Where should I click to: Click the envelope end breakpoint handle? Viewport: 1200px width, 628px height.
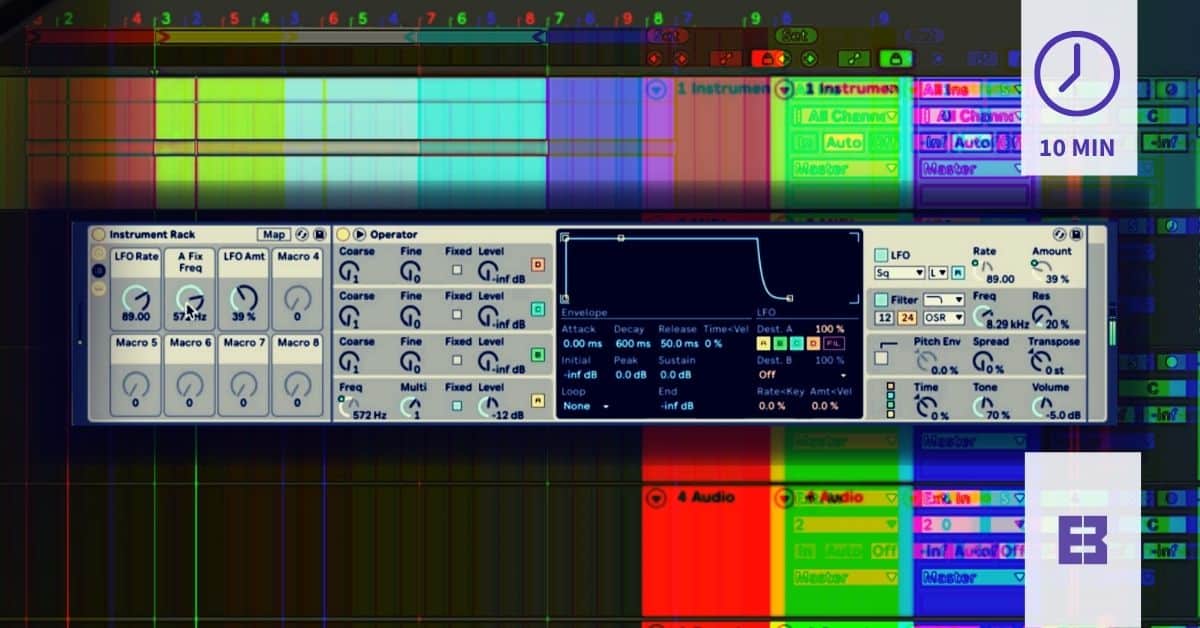789,297
